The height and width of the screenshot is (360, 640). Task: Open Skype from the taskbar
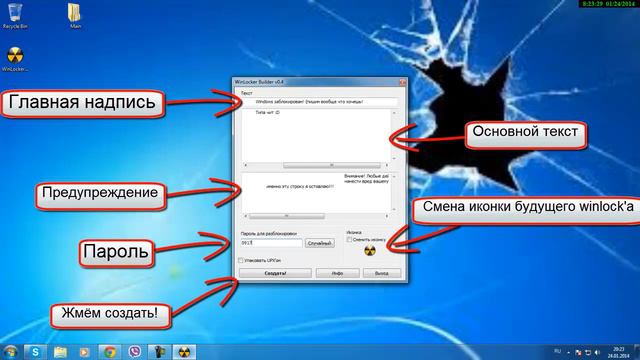(x=36, y=352)
